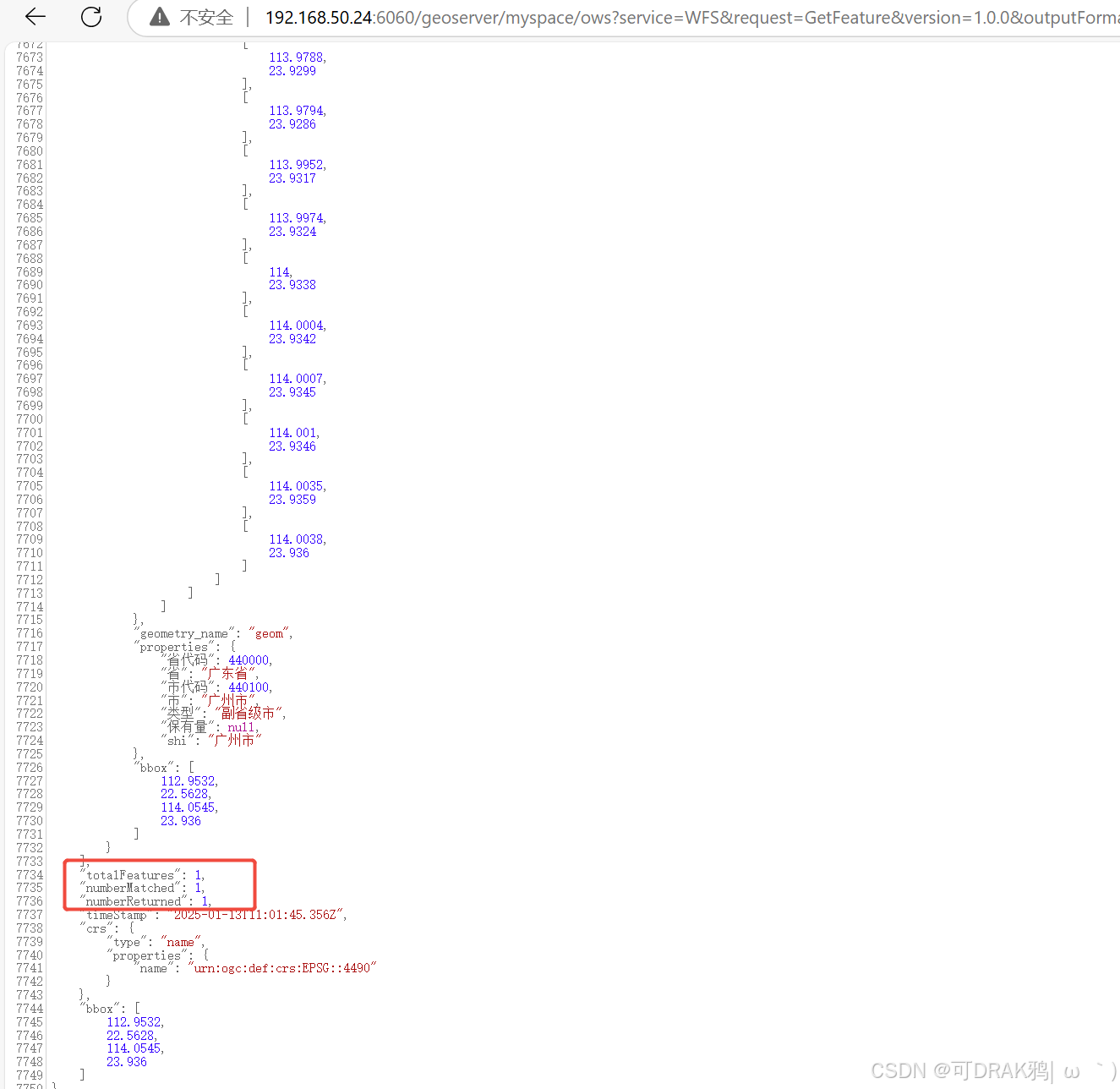Image resolution: width=1120 pixels, height=1089 pixels.
Task: Click coordinate value 114.0038
Action: click(296, 539)
